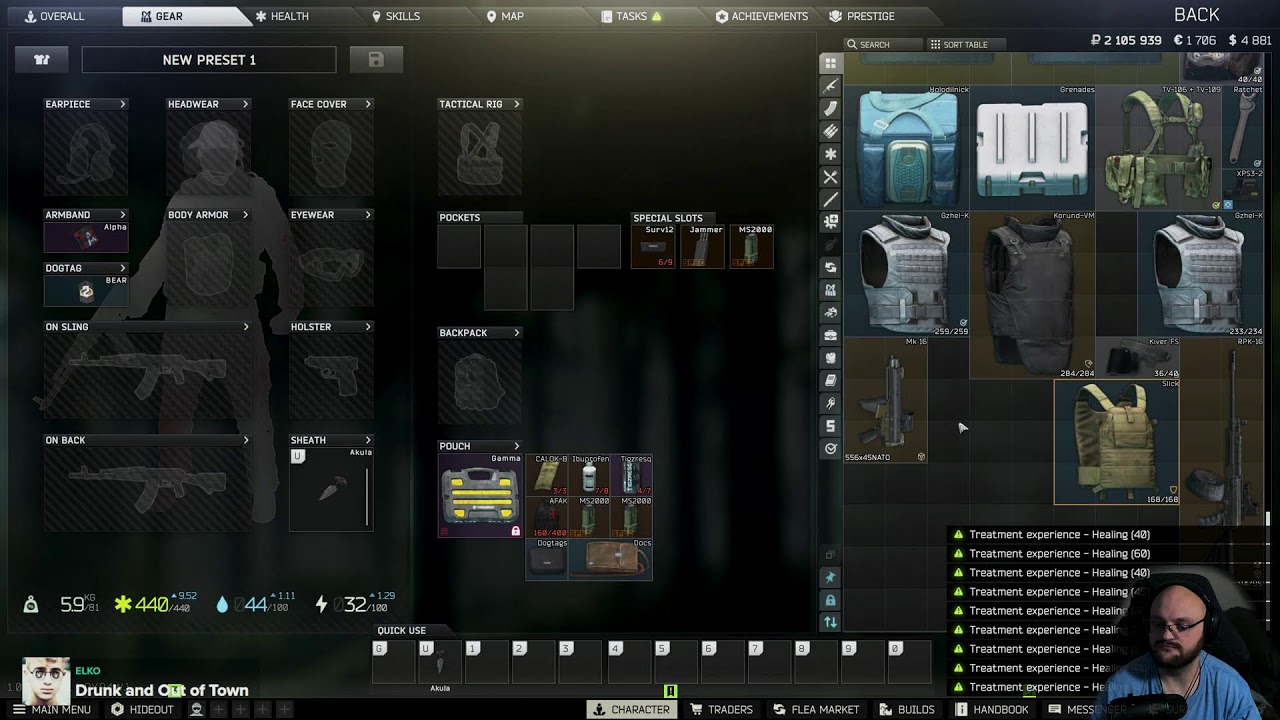The width and height of the screenshot is (1280, 720).
Task: Expand the On Sling slot chevron
Action: (245, 327)
